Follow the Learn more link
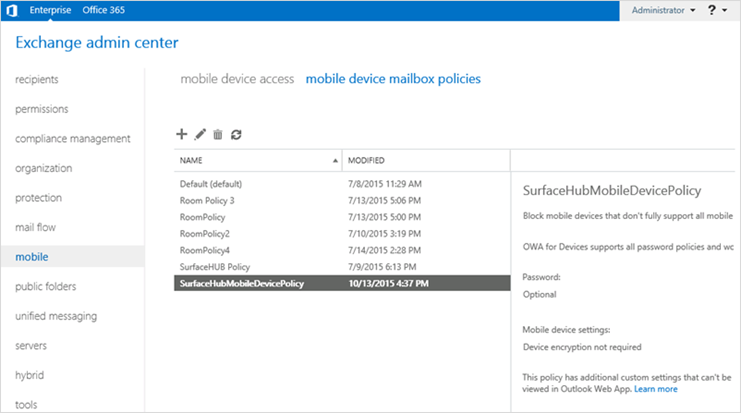This screenshot has width=741, height=413. click(x=655, y=389)
